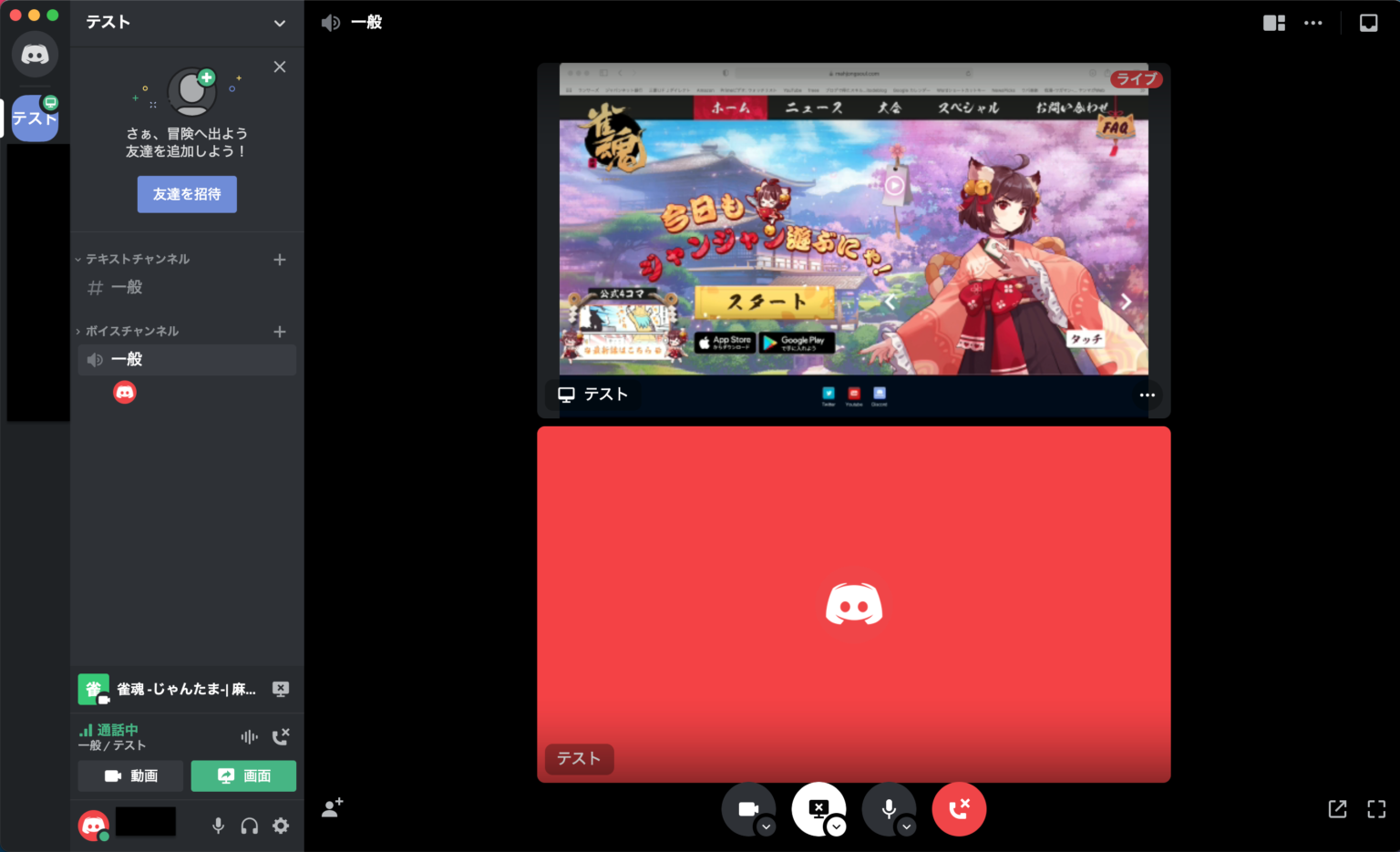
Task: Click the 一般 / テスト channel text
Action: [x=112, y=745]
